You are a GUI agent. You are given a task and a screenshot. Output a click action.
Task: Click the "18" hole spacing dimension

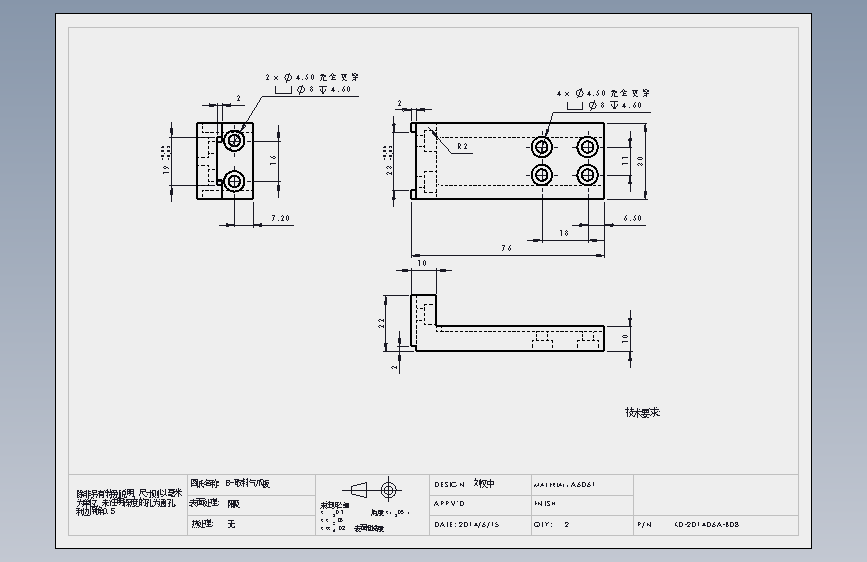click(x=564, y=233)
